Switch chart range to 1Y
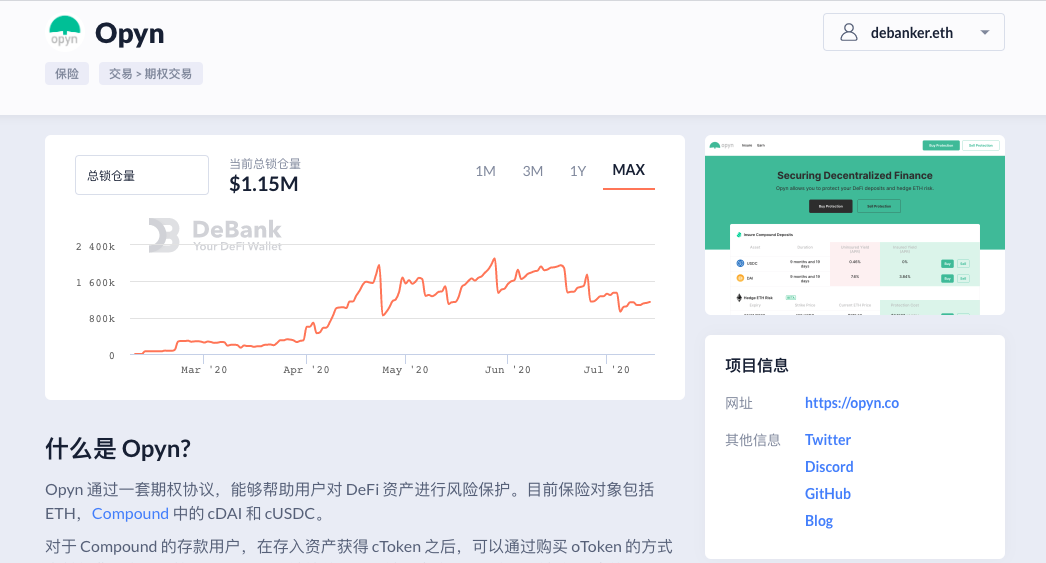This screenshot has height=563, width=1046. click(x=578, y=171)
